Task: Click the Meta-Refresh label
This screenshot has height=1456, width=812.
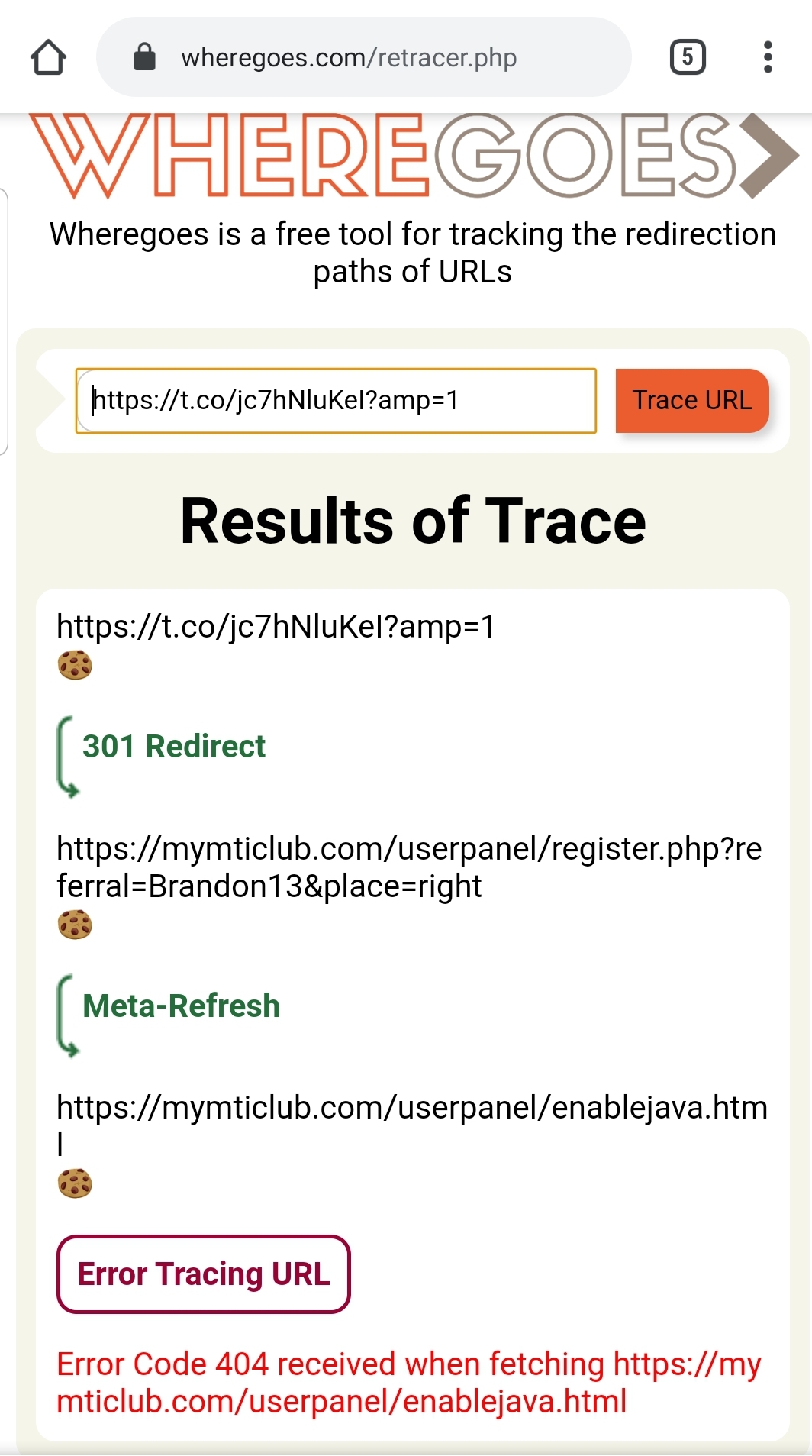Action: (181, 1006)
